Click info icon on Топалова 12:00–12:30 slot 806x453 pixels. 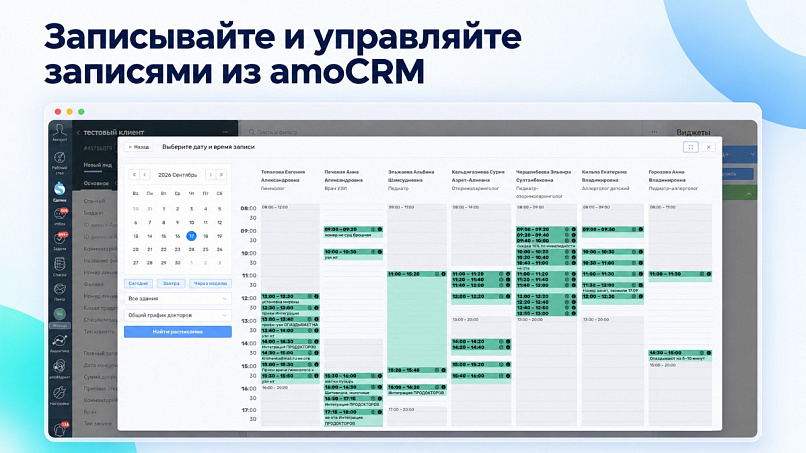316,296
